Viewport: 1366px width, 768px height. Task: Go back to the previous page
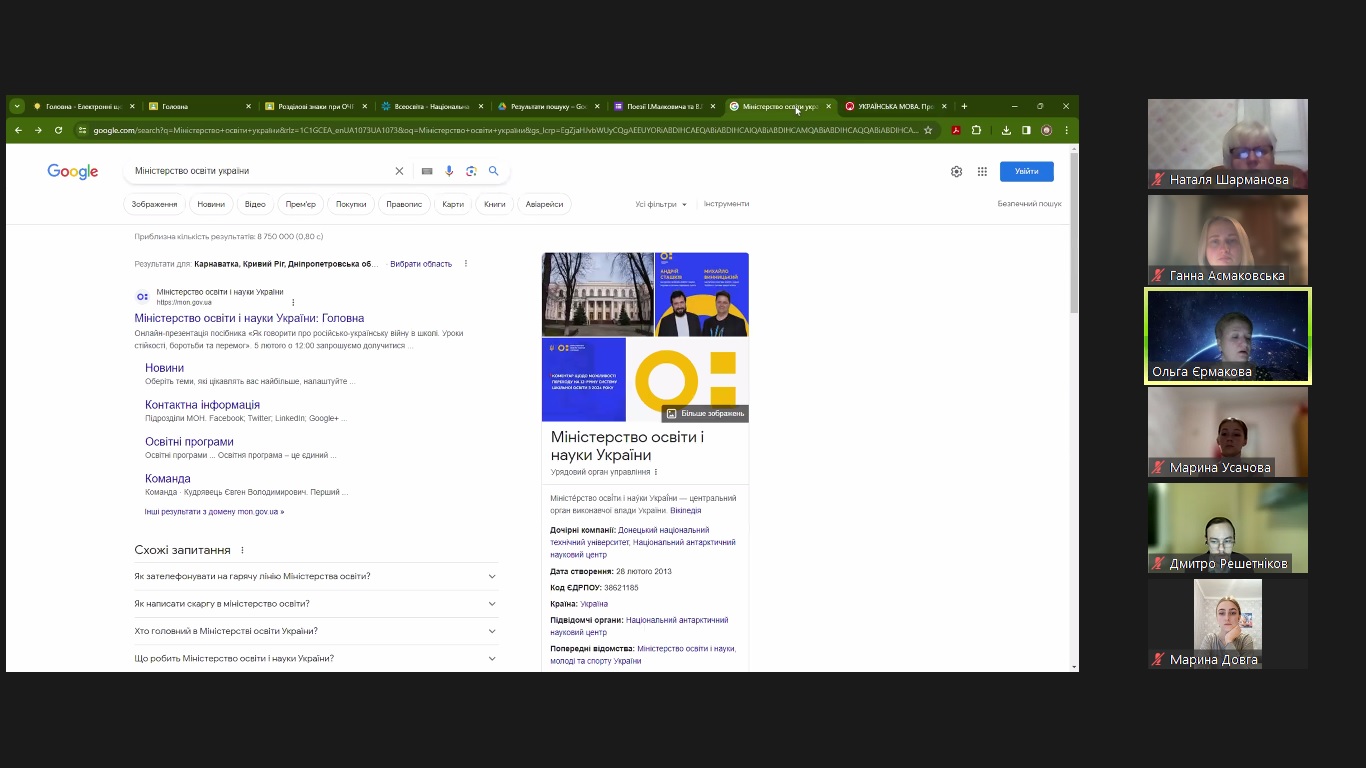pyautogui.click(x=18, y=130)
